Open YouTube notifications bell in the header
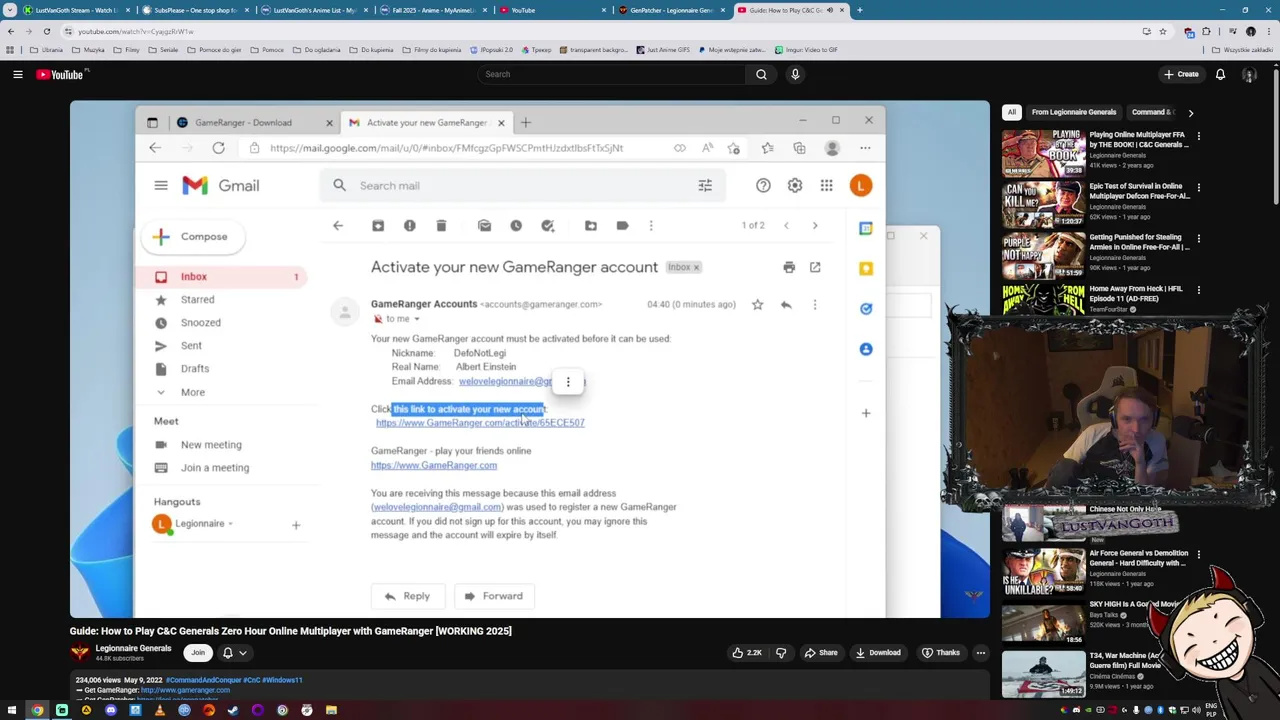This screenshot has width=1280, height=720. pyautogui.click(x=1220, y=74)
